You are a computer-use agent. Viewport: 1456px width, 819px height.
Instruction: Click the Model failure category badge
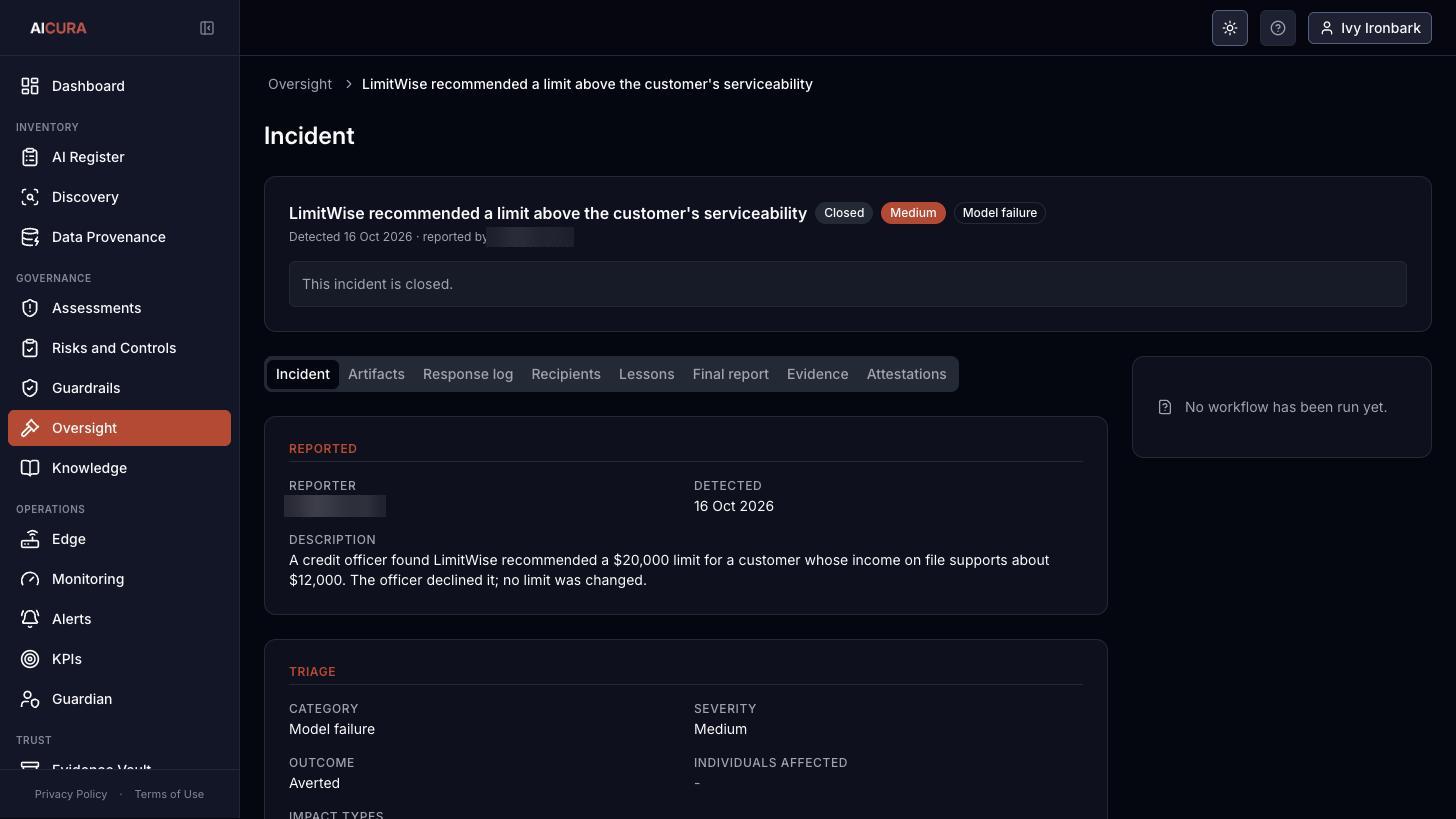click(x=999, y=213)
